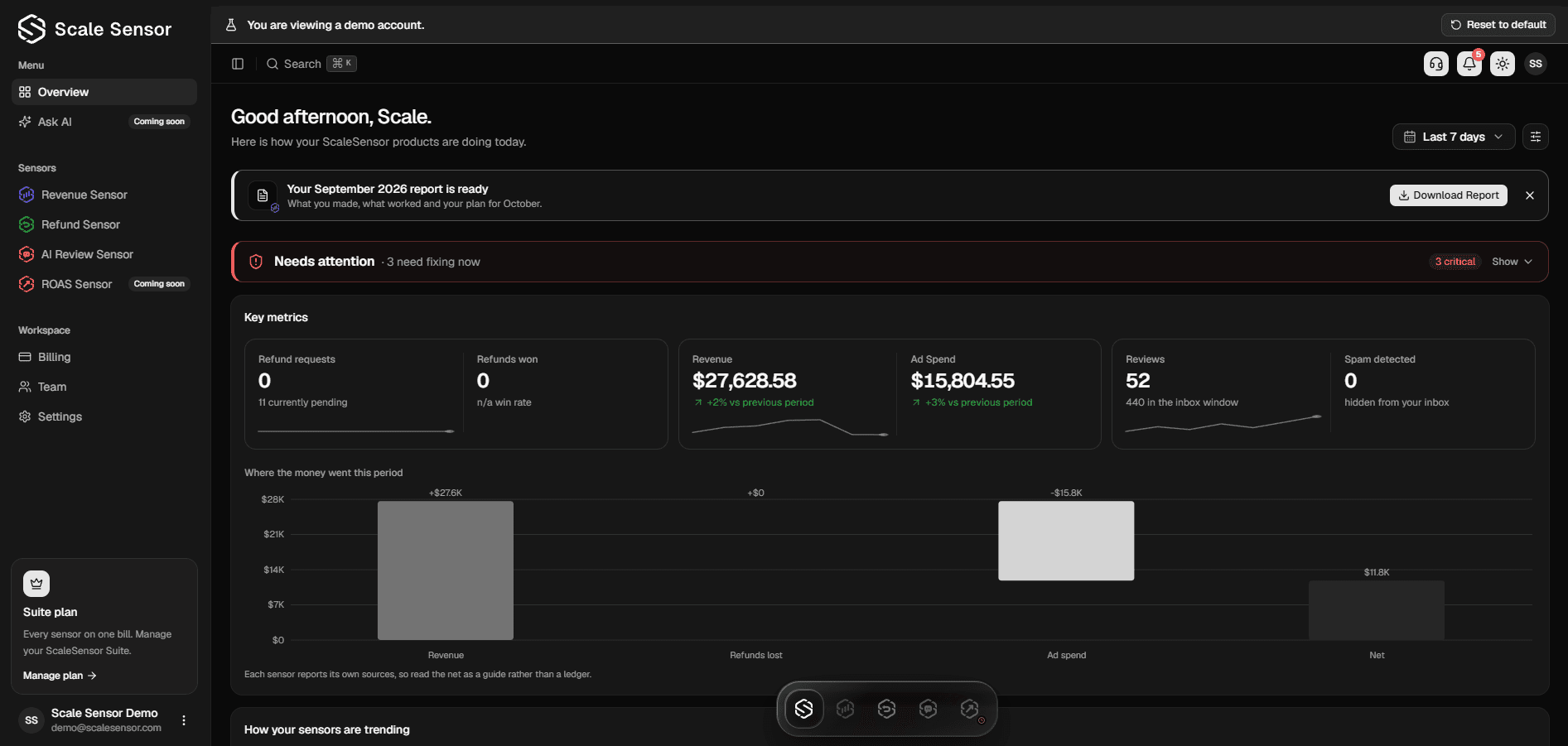Open workspace Settings
The height and width of the screenshot is (746, 1568).
click(104, 416)
